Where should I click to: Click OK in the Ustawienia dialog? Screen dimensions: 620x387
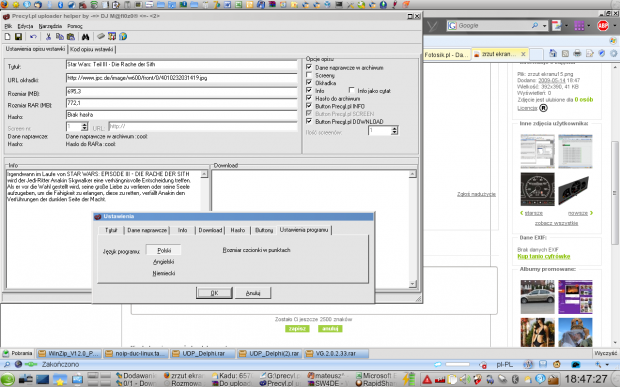pos(214,293)
